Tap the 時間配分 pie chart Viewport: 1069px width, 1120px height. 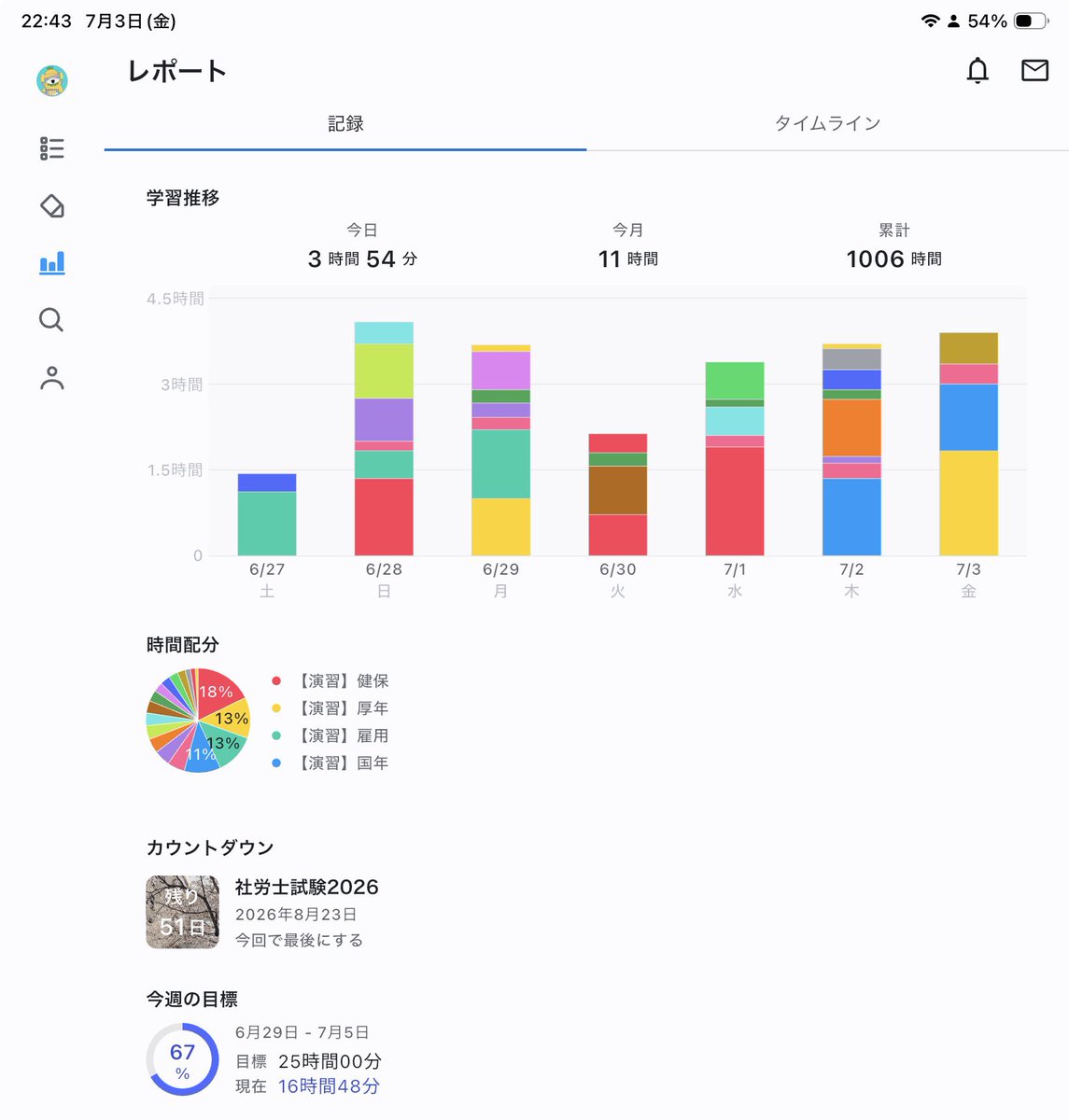(198, 721)
